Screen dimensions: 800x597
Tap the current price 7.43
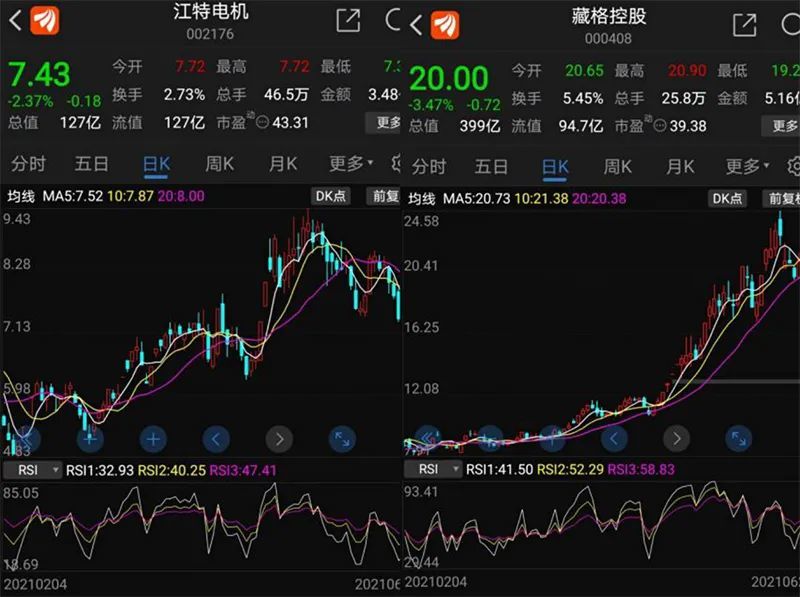click(39, 74)
